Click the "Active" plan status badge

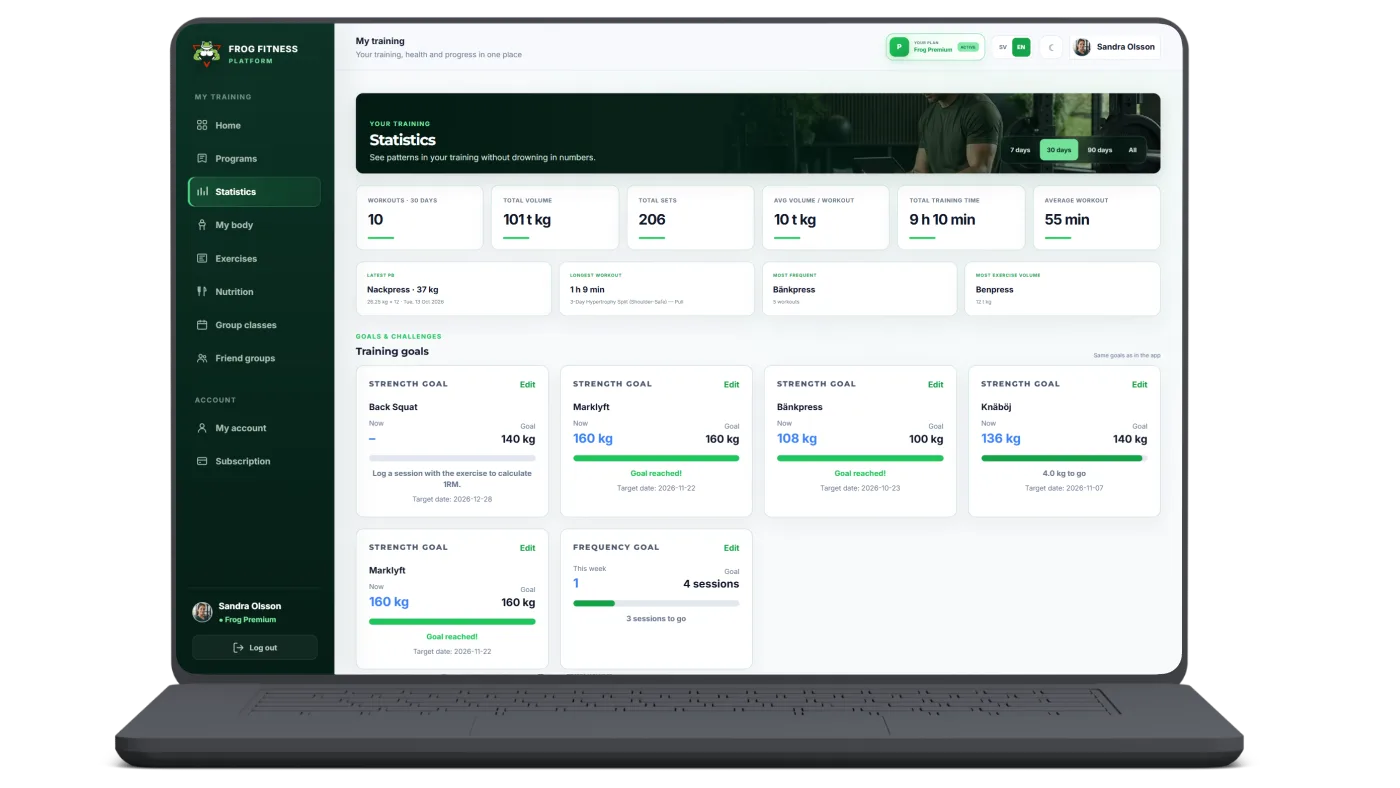coord(967,47)
